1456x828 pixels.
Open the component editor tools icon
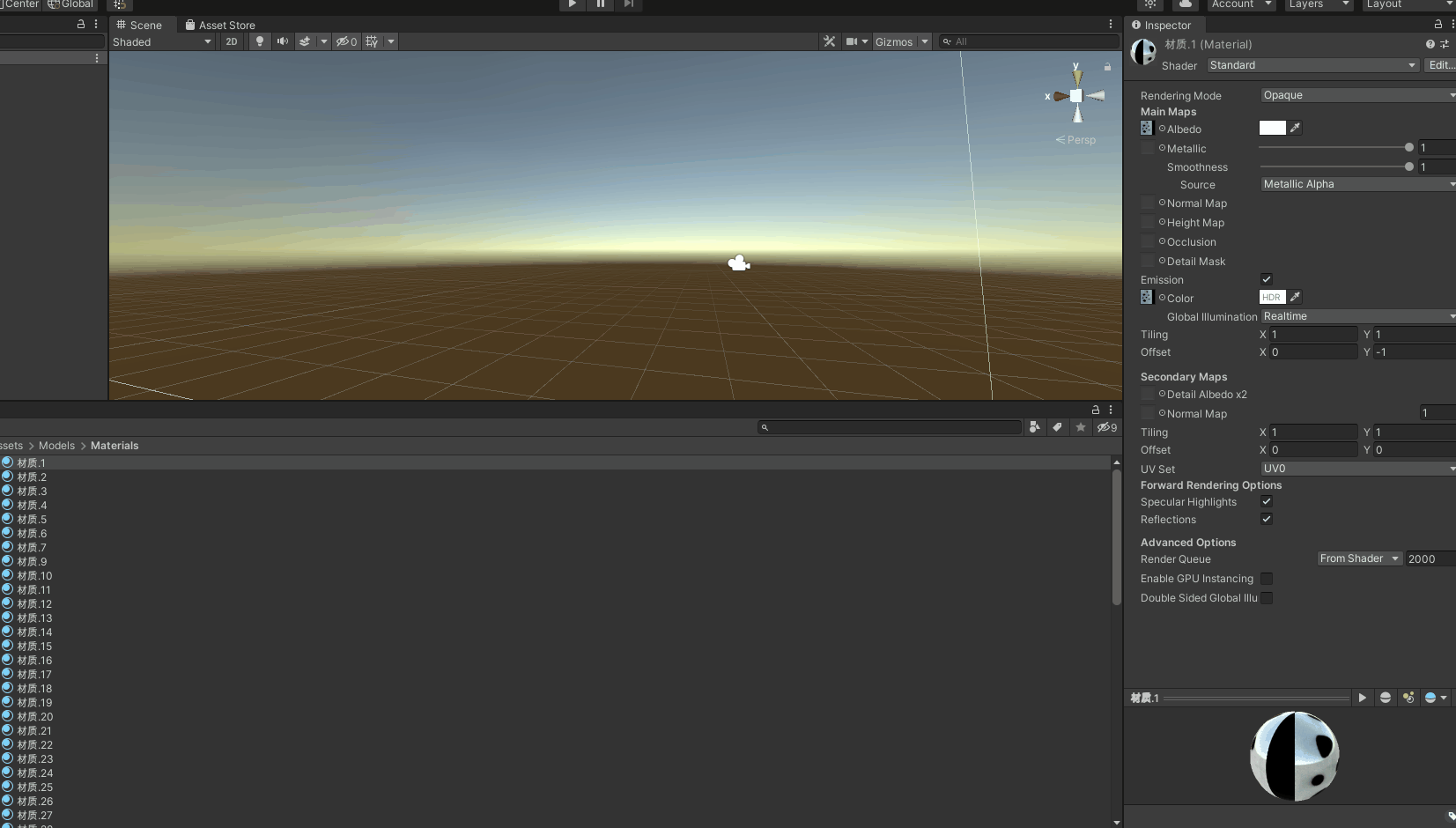pos(829,41)
